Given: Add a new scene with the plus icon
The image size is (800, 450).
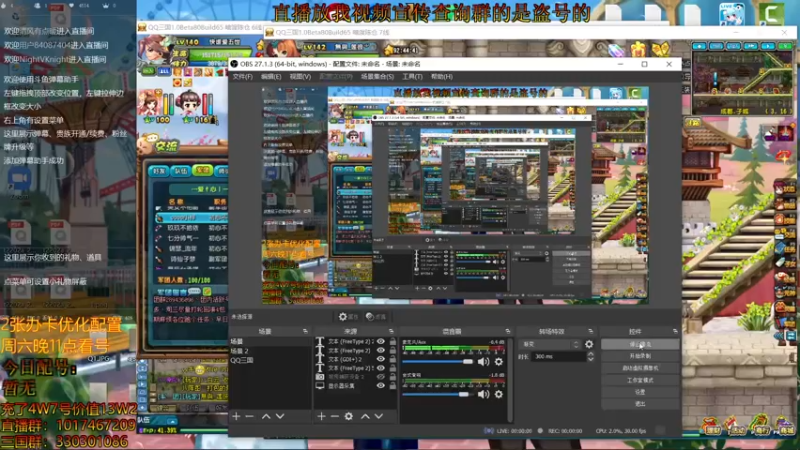Looking at the screenshot, I should pyautogui.click(x=236, y=416).
